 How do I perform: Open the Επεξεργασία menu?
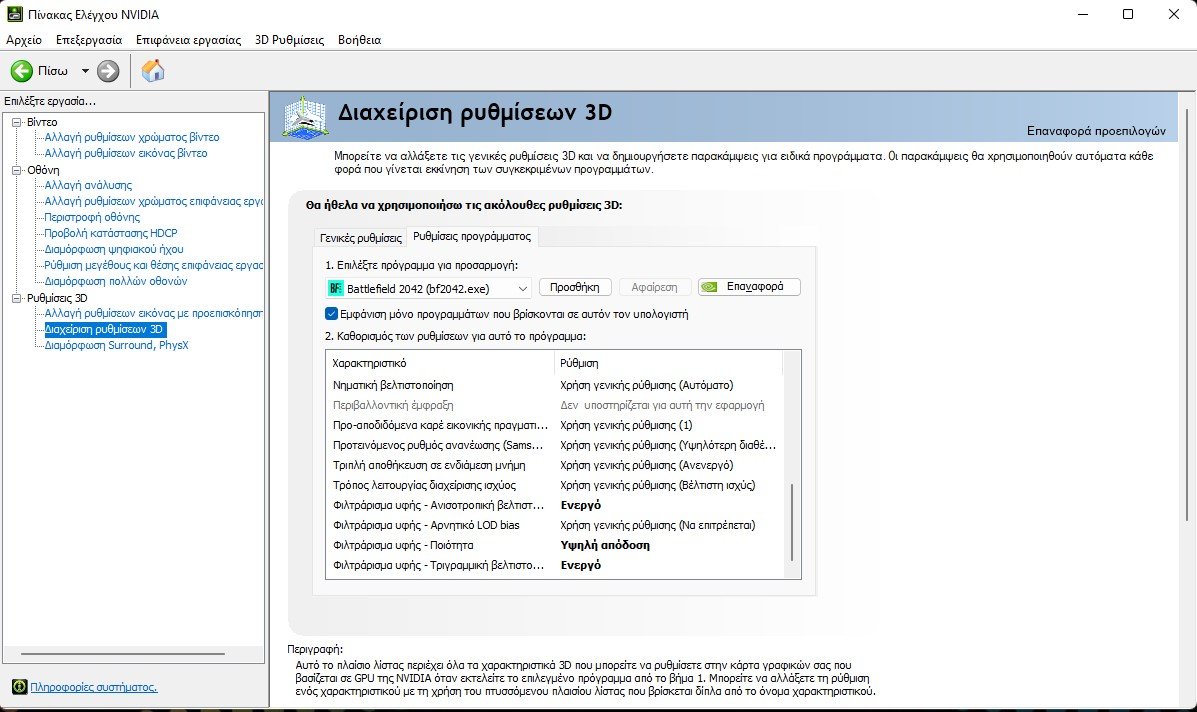pyautogui.click(x=89, y=40)
